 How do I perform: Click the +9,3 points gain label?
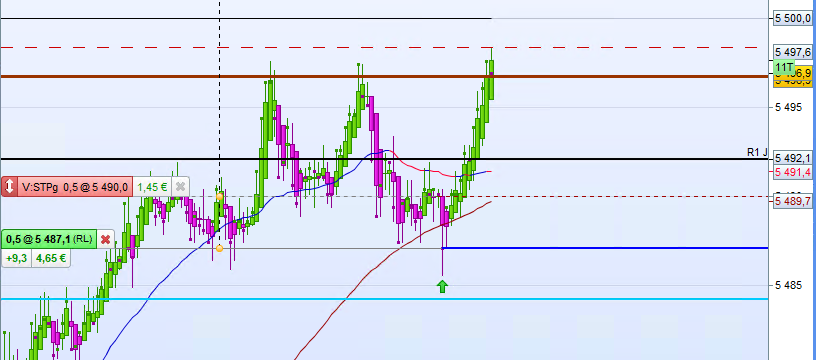[x=17, y=258]
